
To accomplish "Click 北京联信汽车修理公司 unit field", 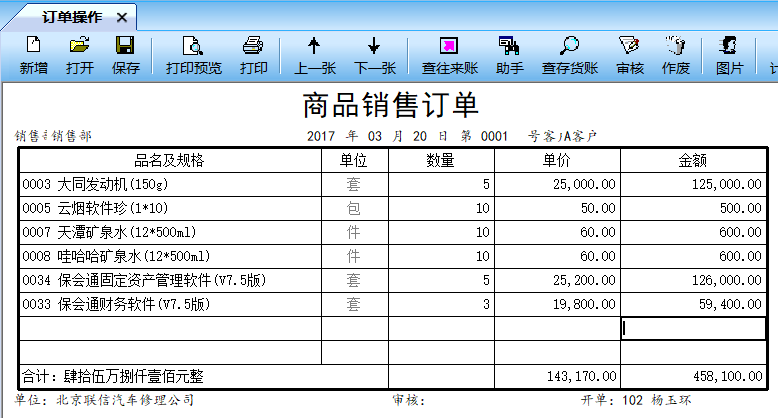I will click(125, 400).
